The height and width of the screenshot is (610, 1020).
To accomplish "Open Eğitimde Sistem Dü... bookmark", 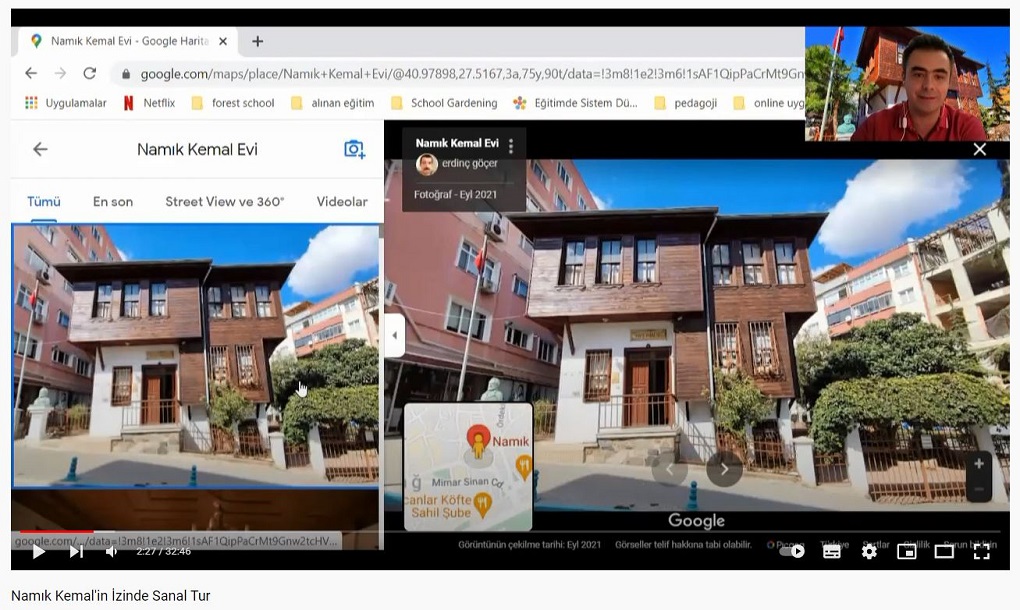I will pyautogui.click(x=575, y=103).
